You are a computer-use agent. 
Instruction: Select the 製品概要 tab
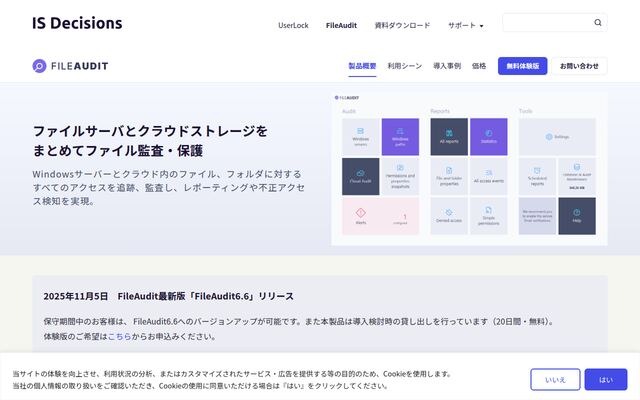pyautogui.click(x=362, y=66)
